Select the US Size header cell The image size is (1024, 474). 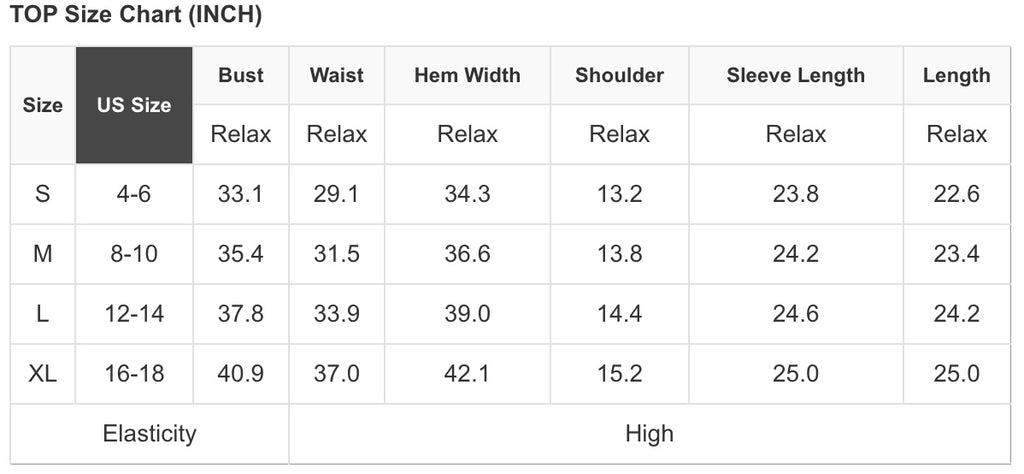point(134,105)
